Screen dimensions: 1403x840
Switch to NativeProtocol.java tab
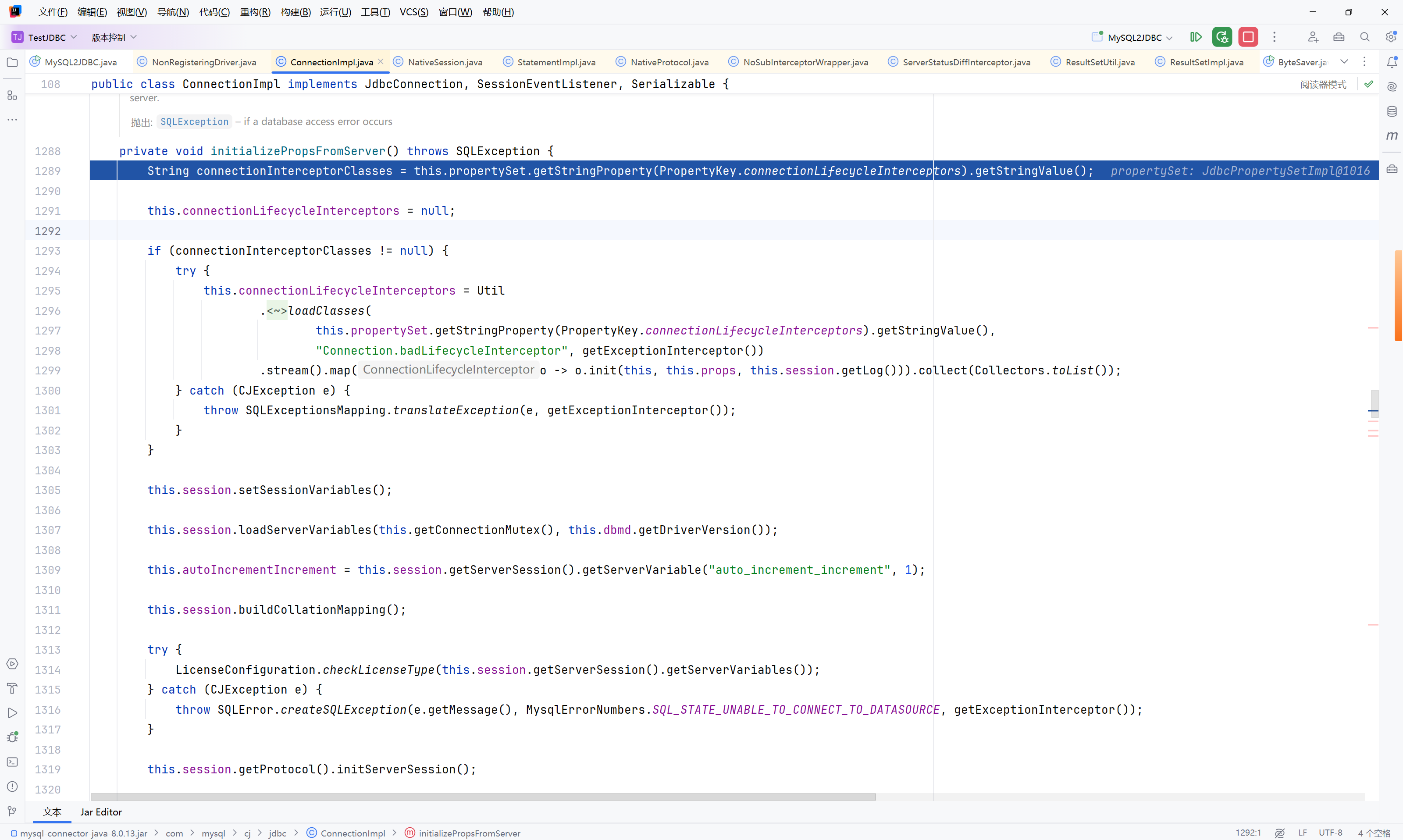pos(662,62)
